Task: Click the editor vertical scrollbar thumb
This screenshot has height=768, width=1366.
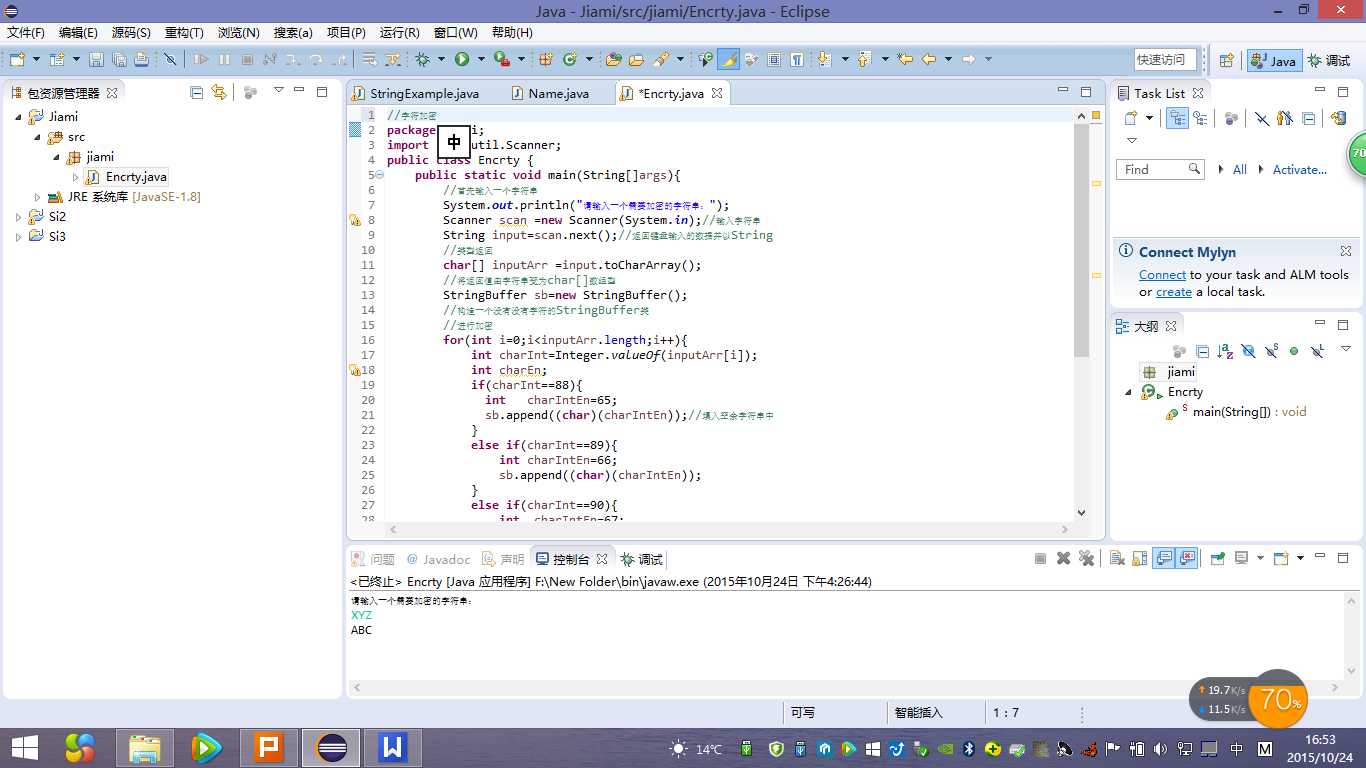Action: pyautogui.click(x=1082, y=240)
